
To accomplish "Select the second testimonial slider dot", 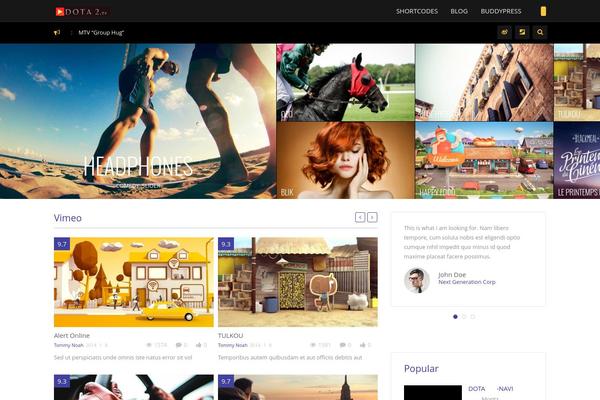I will (x=464, y=317).
